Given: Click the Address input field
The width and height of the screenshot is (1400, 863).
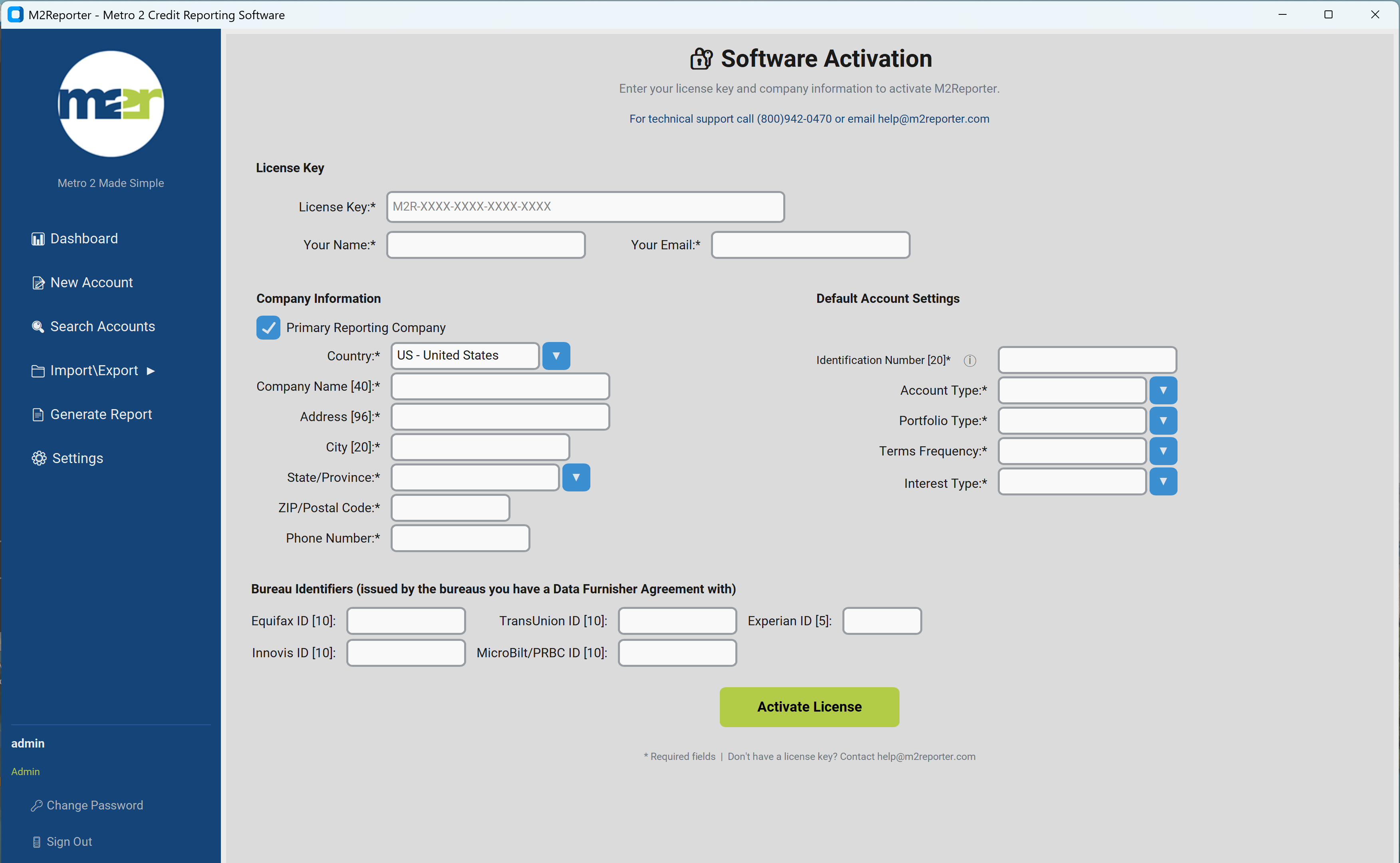Looking at the screenshot, I should point(500,417).
